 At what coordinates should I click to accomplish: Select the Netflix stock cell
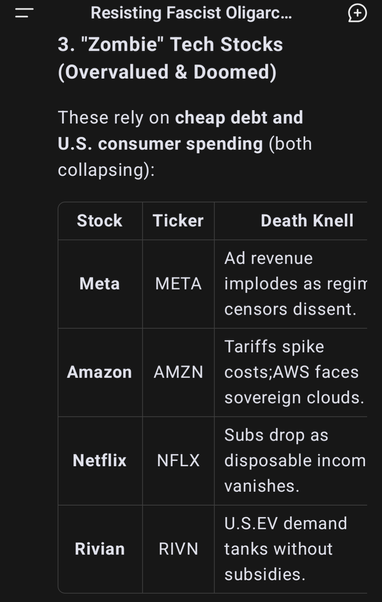click(100, 461)
